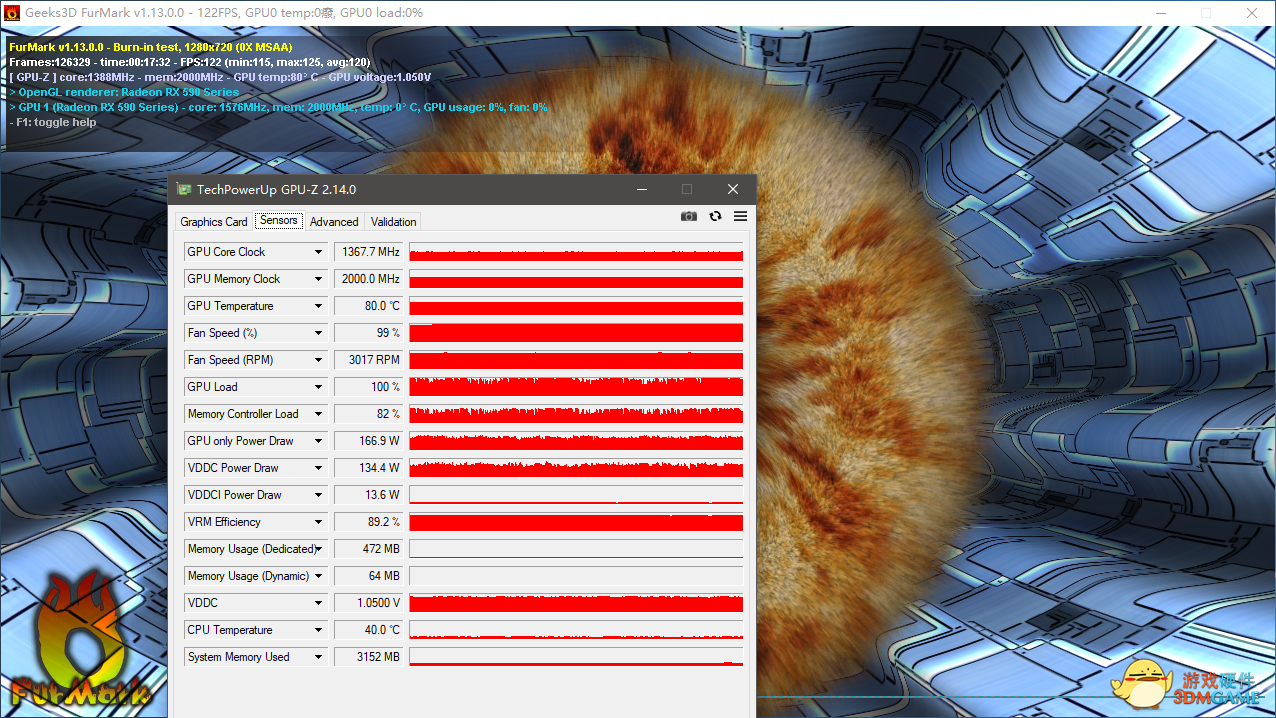Click the 3017 RPM fan value
The width and height of the screenshot is (1276, 718).
click(368, 360)
